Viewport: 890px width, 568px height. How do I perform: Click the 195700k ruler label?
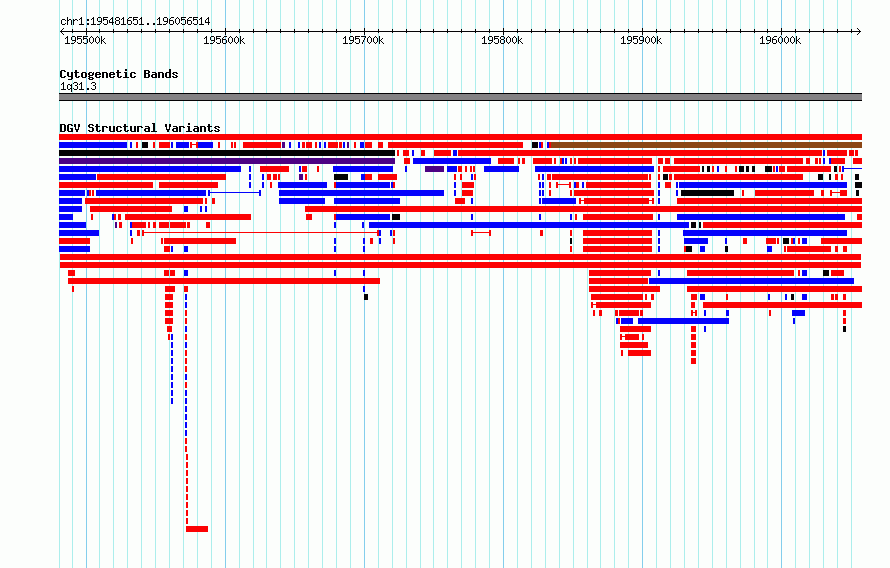coord(363,40)
